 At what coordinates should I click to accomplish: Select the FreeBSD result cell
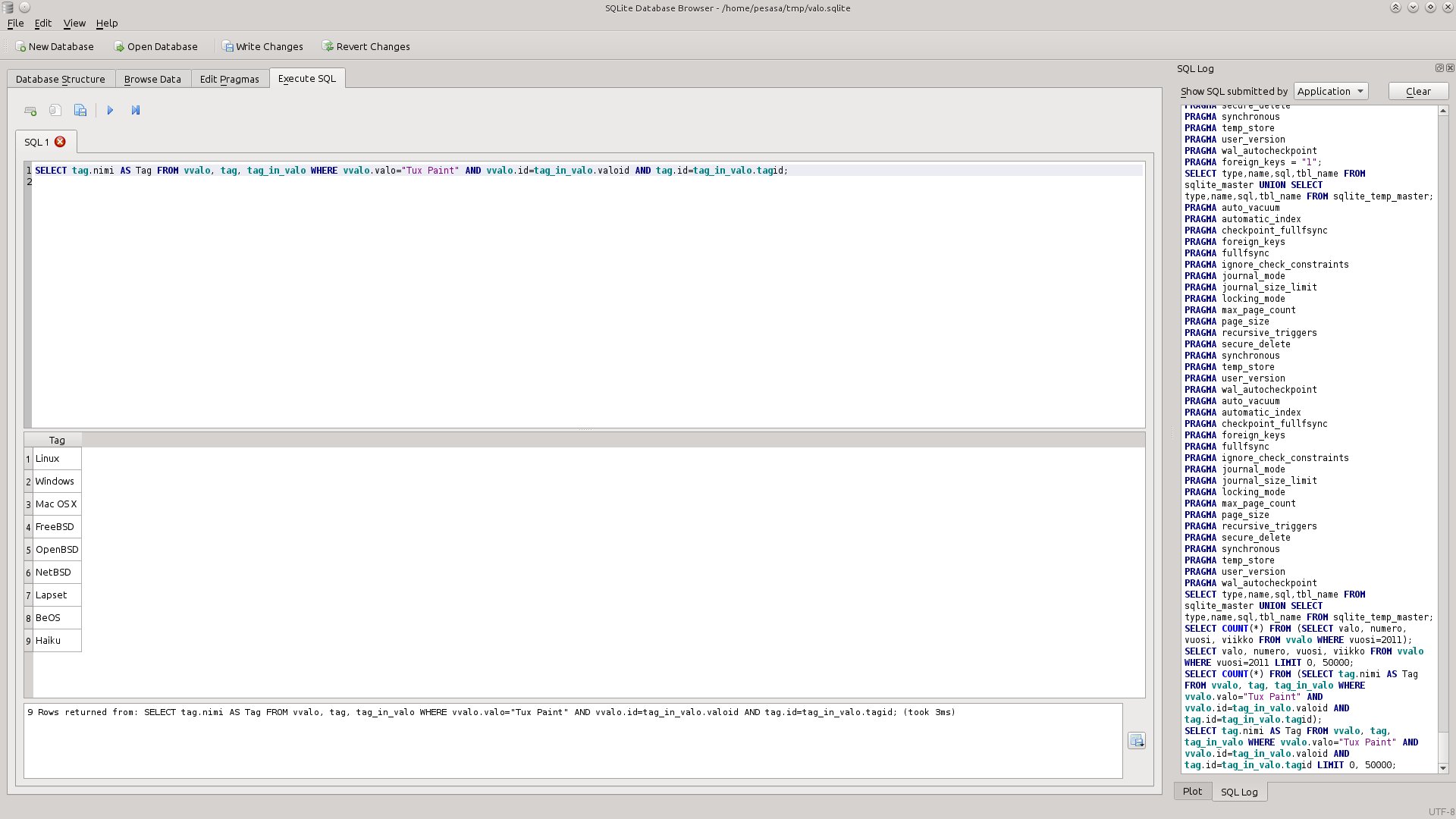[57, 527]
